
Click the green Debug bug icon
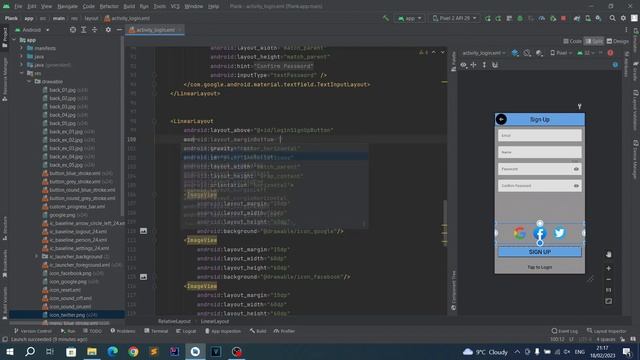pyautogui.click(x=520, y=18)
